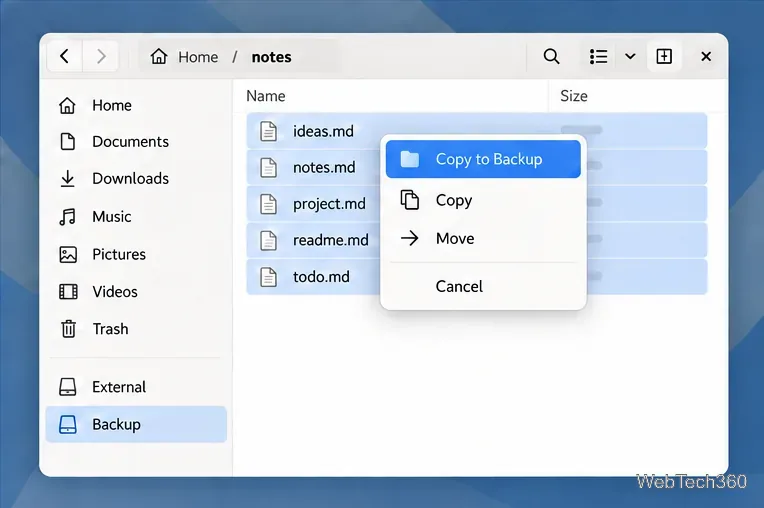The height and width of the screenshot is (508, 764).
Task: Sort by the Size column header
Action: 573,96
